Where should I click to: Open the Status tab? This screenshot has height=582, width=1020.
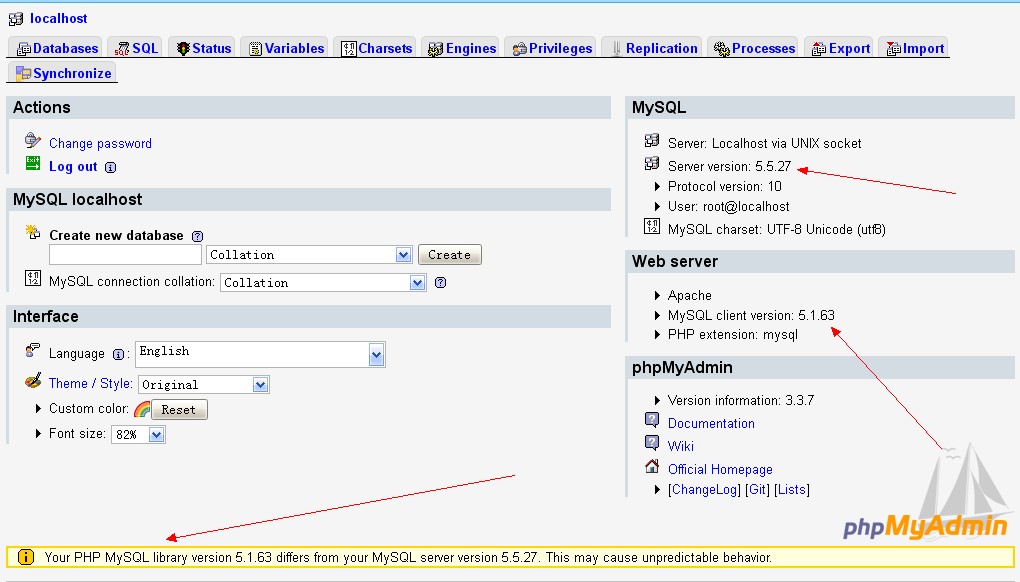[204, 48]
